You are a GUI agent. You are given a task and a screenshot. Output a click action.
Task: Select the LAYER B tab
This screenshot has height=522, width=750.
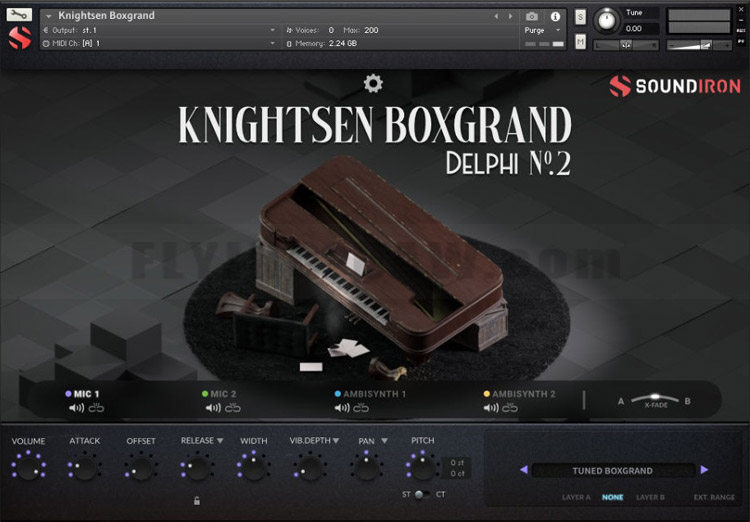(x=650, y=497)
